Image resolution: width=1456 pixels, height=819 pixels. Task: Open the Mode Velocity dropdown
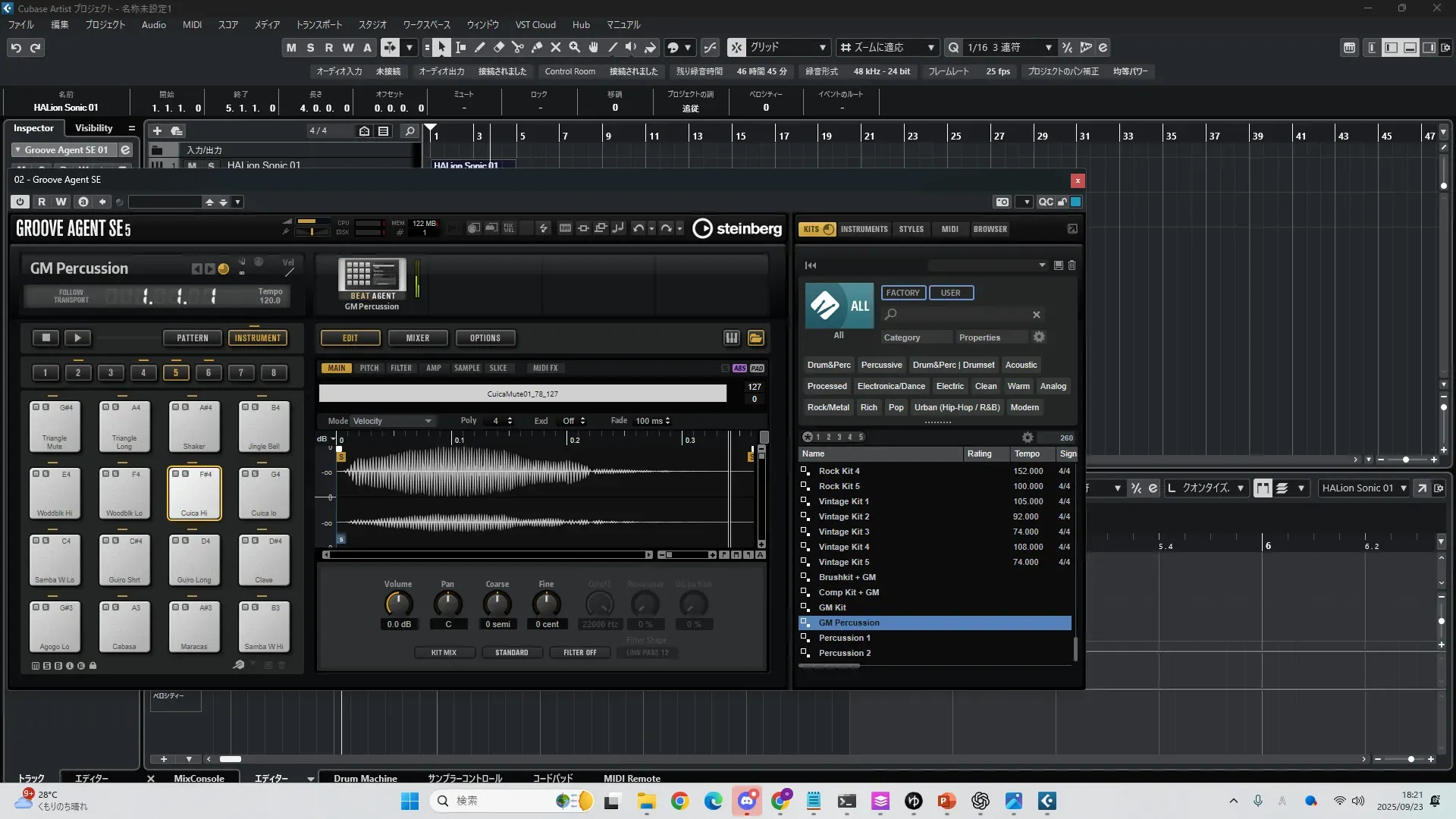click(x=392, y=421)
